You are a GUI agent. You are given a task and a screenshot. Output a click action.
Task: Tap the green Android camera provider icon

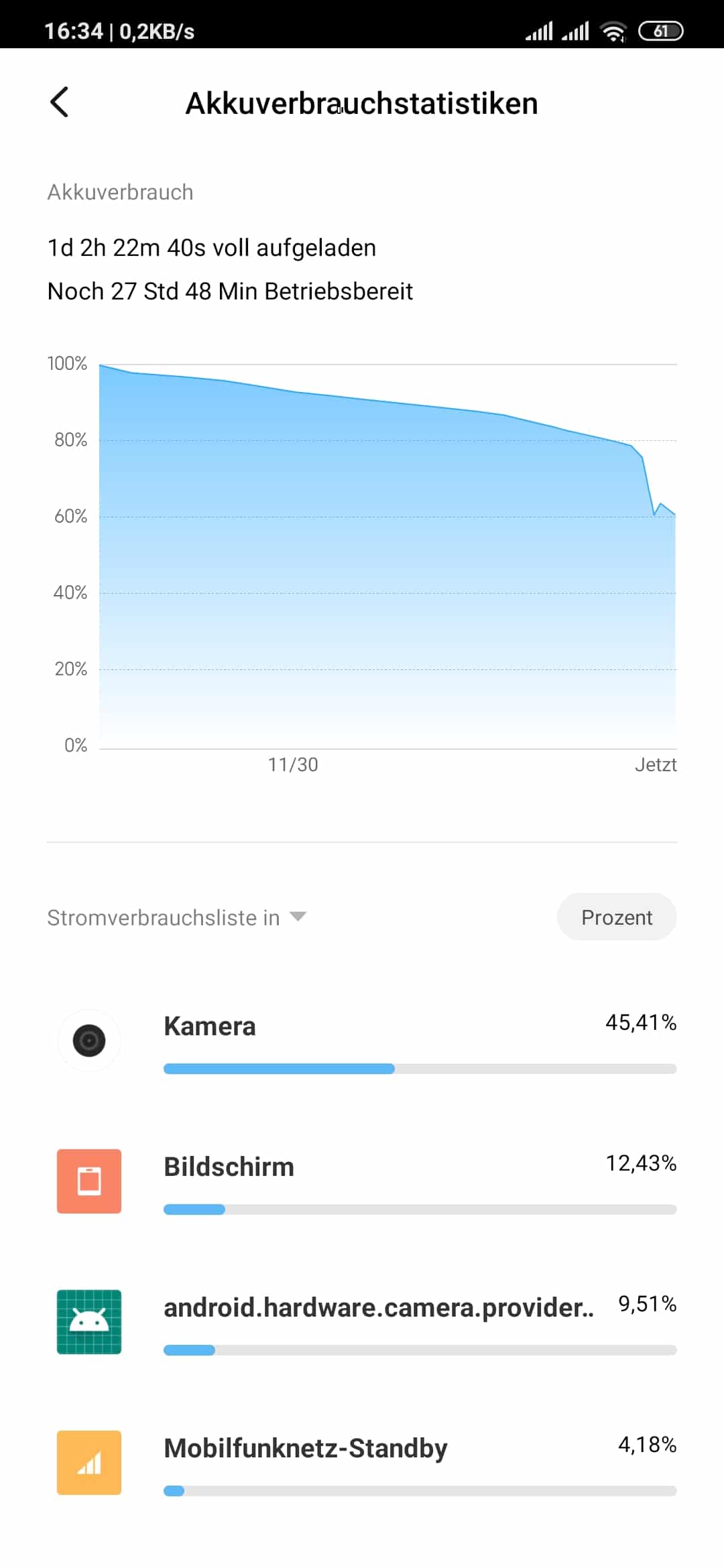89,1322
